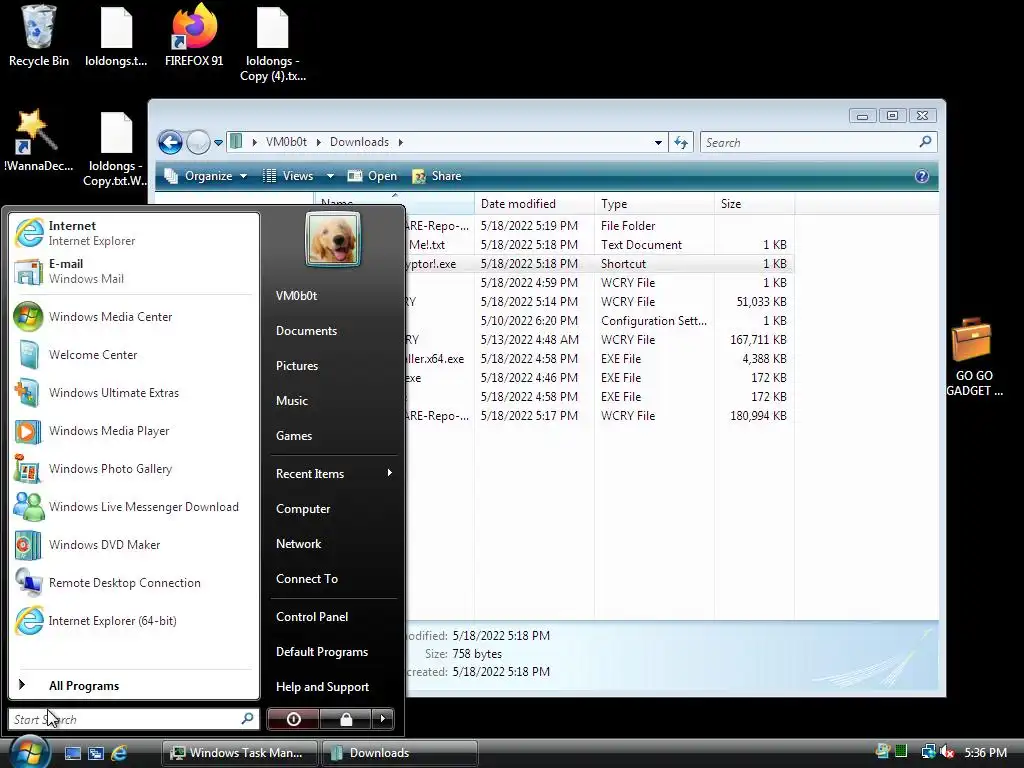Open Recycle Bin on desktop
This screenshot has width=1024, height=768.
pos(39,35)
